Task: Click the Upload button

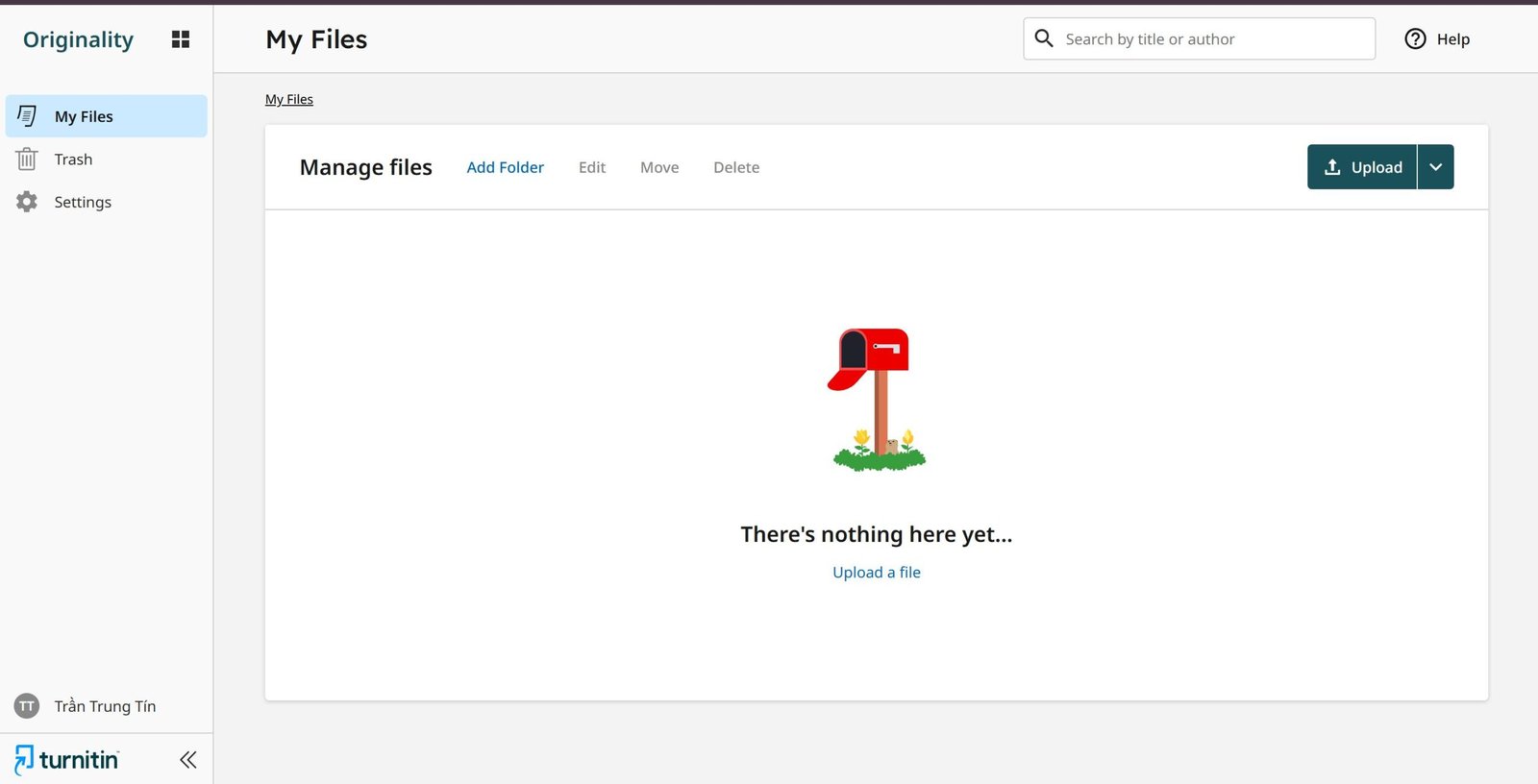Action: pyautogui.click(x=1362, y=167)
